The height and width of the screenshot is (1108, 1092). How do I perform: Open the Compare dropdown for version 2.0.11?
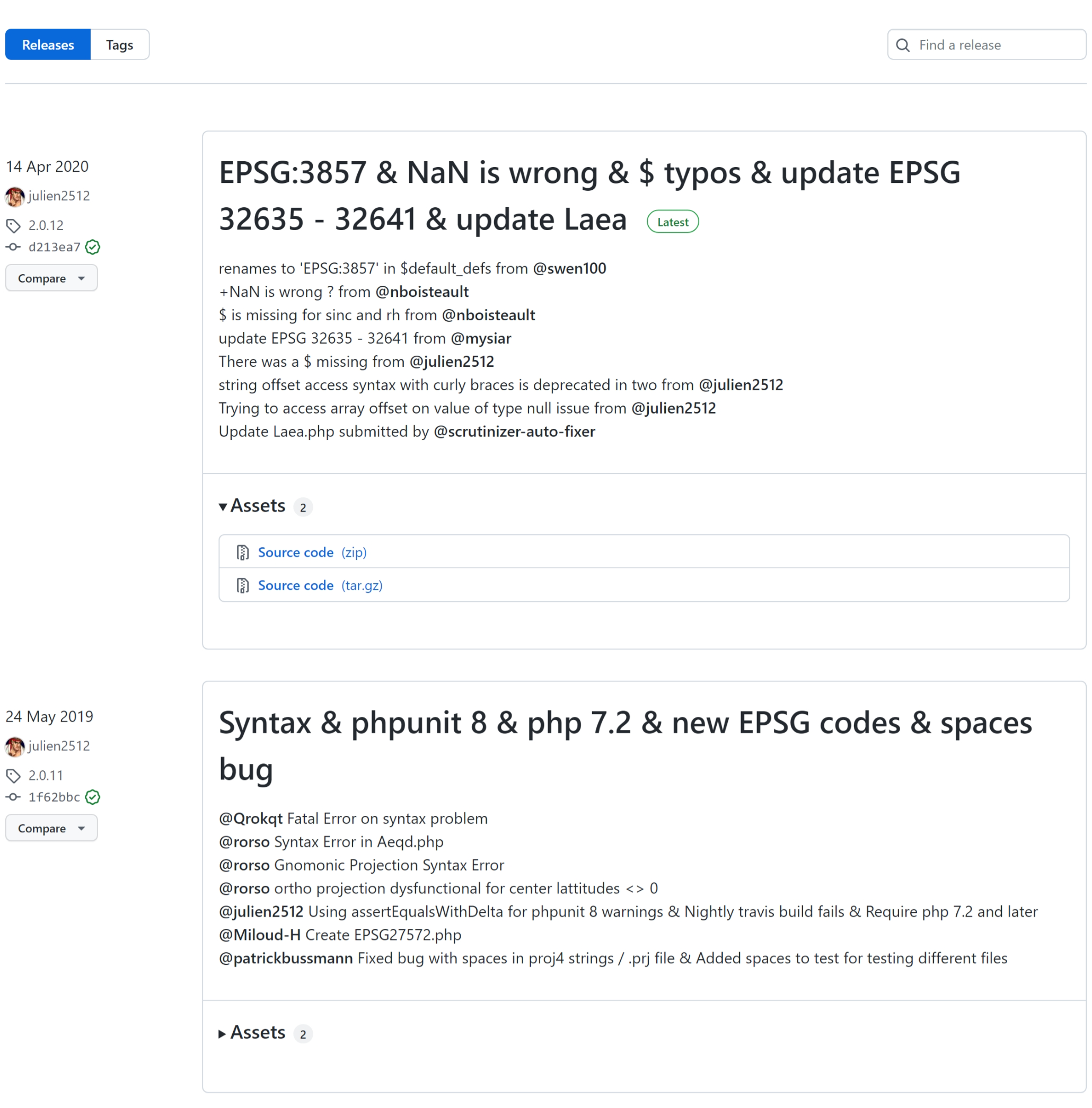coord(51,827)
